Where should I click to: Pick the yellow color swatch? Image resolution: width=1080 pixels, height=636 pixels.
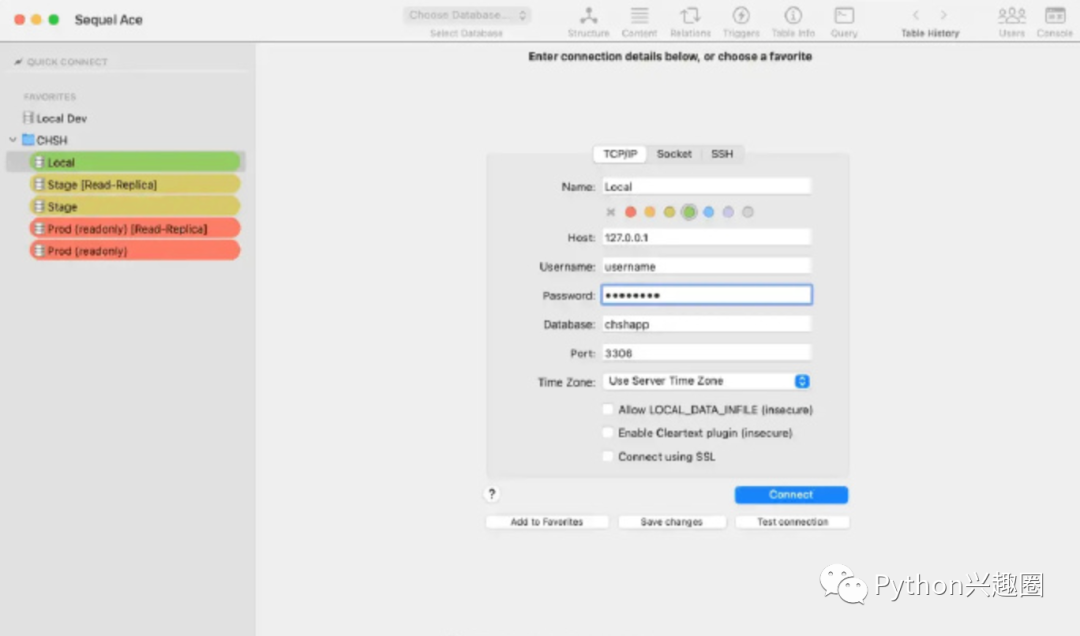point(669,212)
